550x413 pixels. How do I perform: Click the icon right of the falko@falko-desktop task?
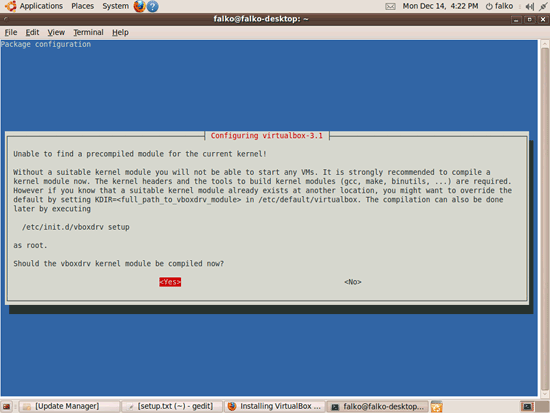pos(437,406)
